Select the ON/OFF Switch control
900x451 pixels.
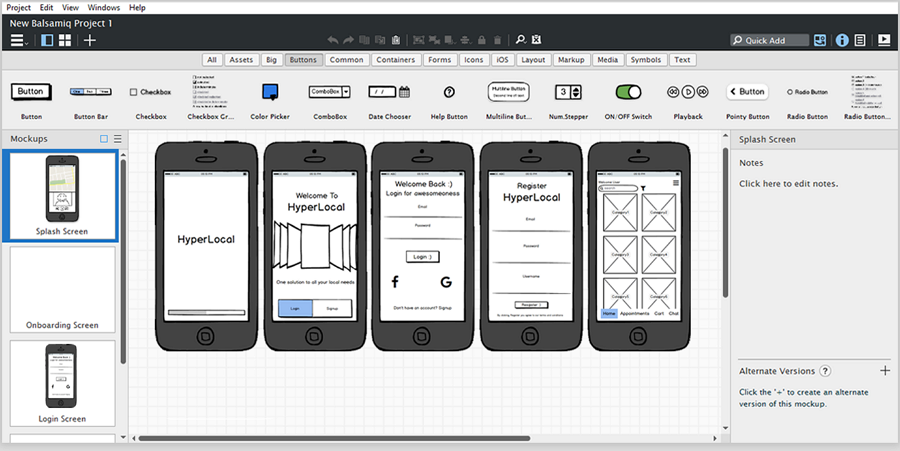[x=628, y=92]
